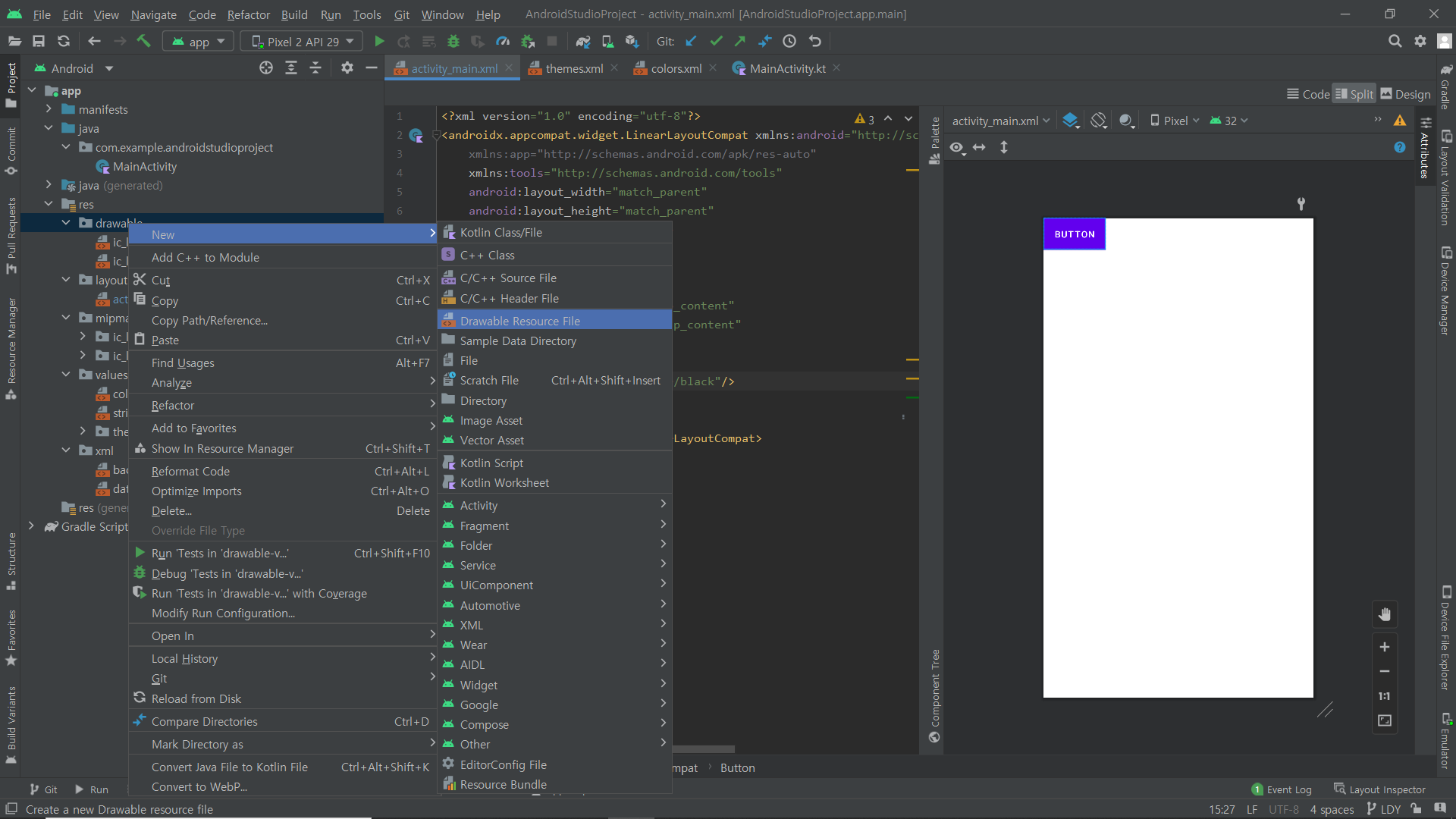The image size is (1456, 819).
Task: Collapse the manifests folder tree node
Action: [49, 109]
